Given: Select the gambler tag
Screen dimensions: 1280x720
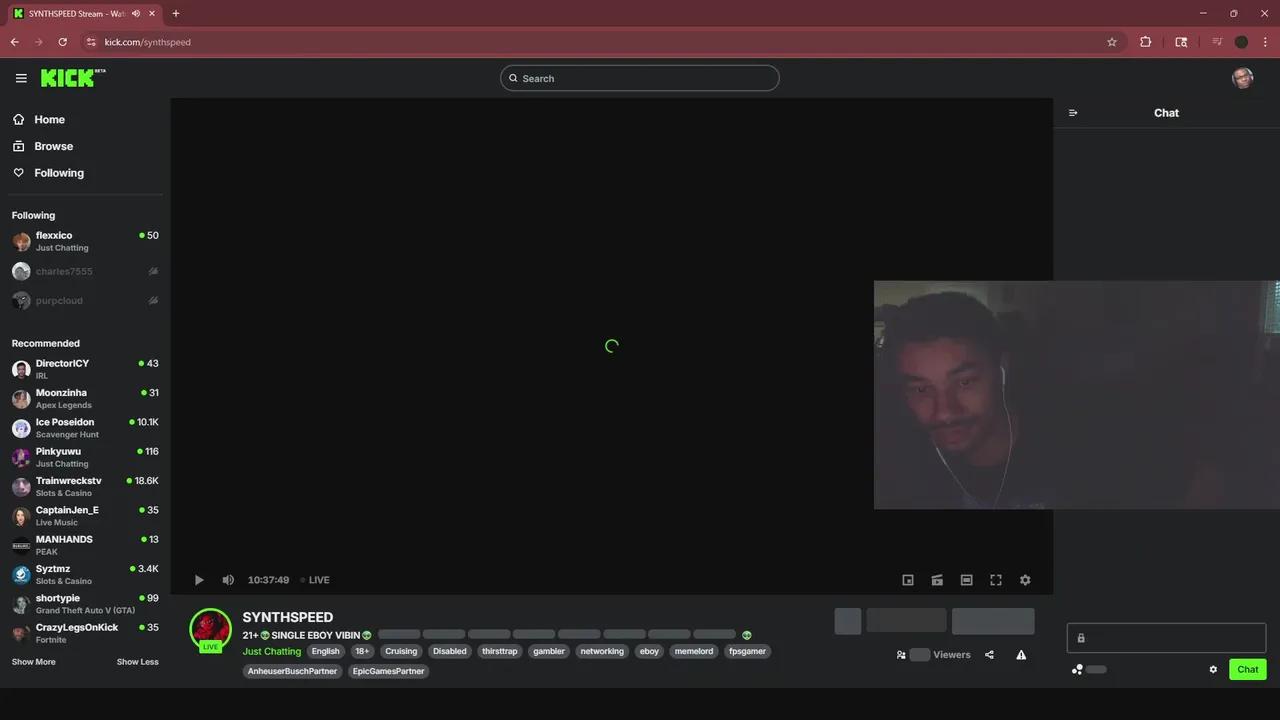Looking at the screenshot, I should pos(549,651).
